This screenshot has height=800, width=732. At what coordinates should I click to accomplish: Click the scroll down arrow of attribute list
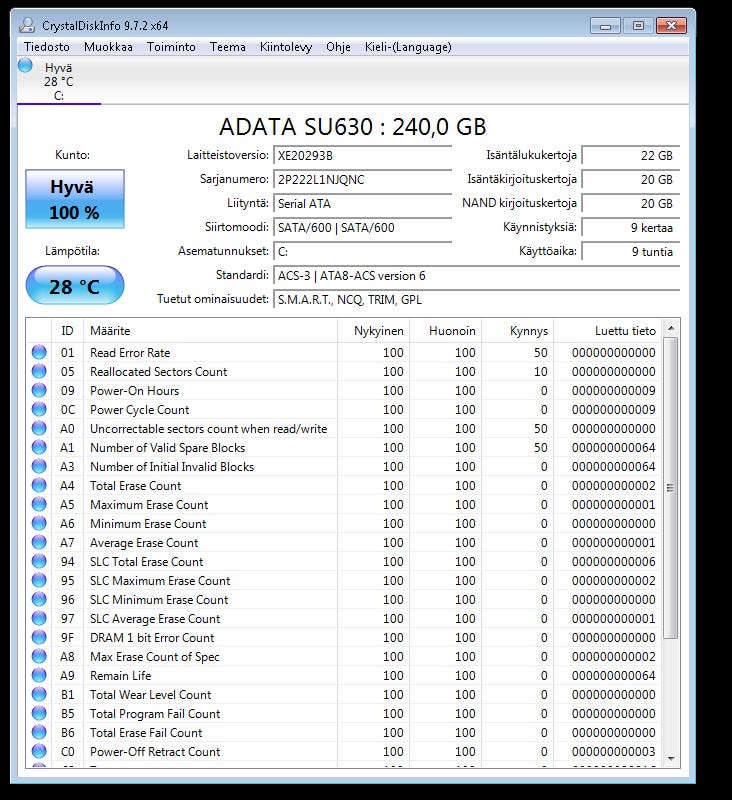671,758
